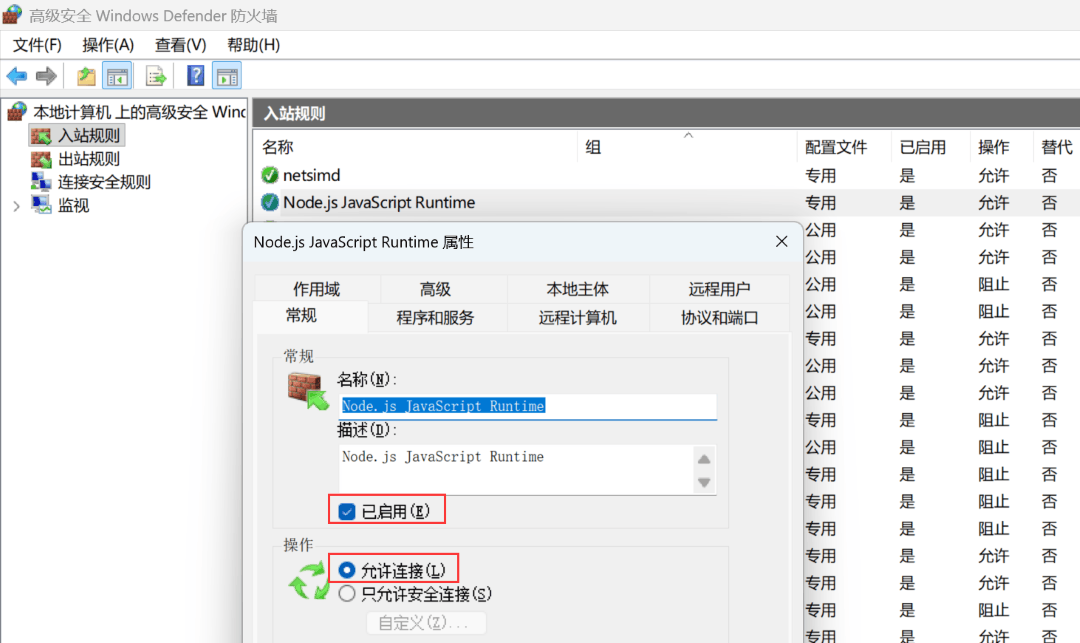Screen dimensions: 1080x643
Task: Select 出站规则 in the tree
Action: pos(89,159)
